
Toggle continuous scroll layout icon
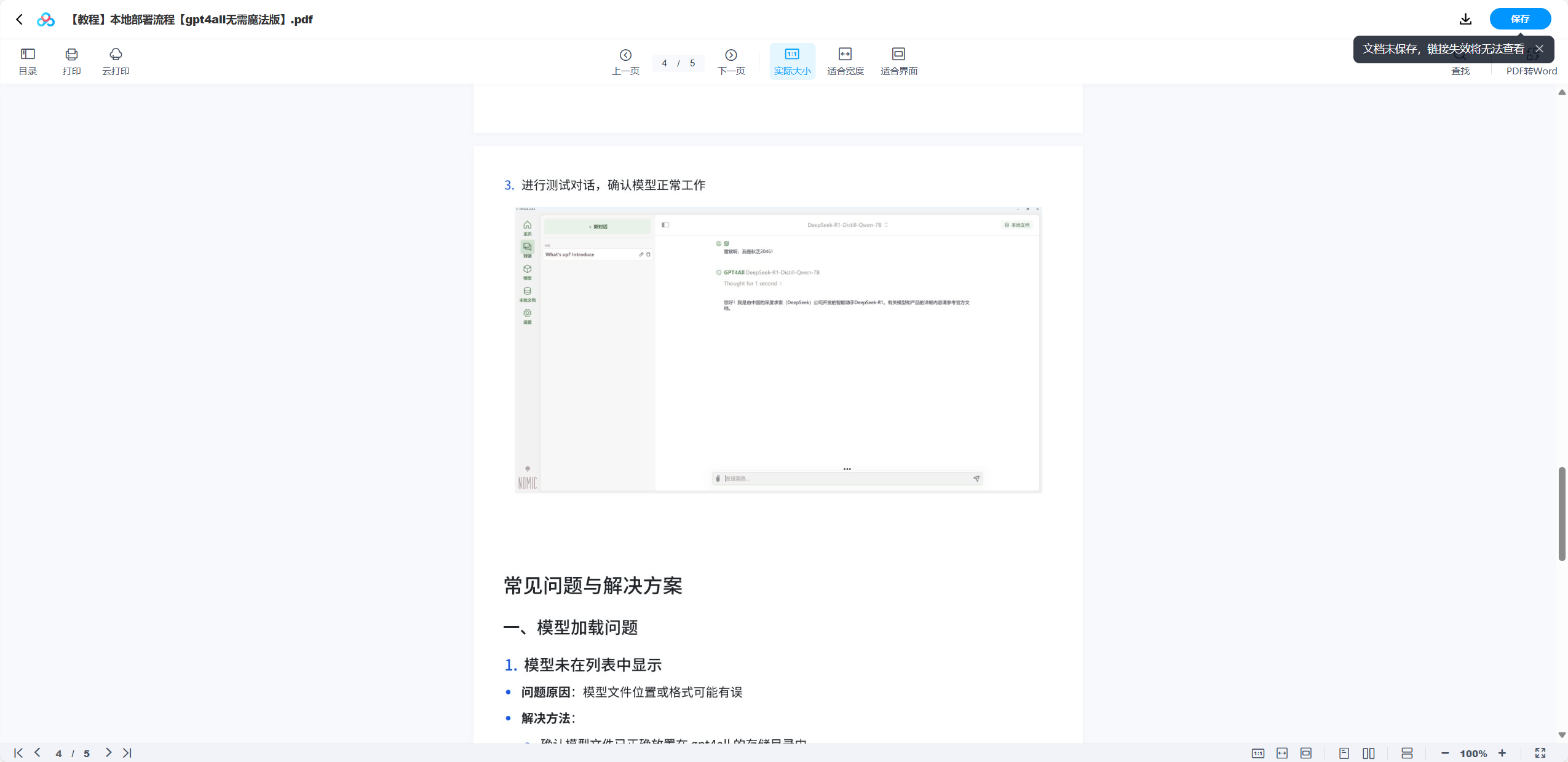point(1407,753)
